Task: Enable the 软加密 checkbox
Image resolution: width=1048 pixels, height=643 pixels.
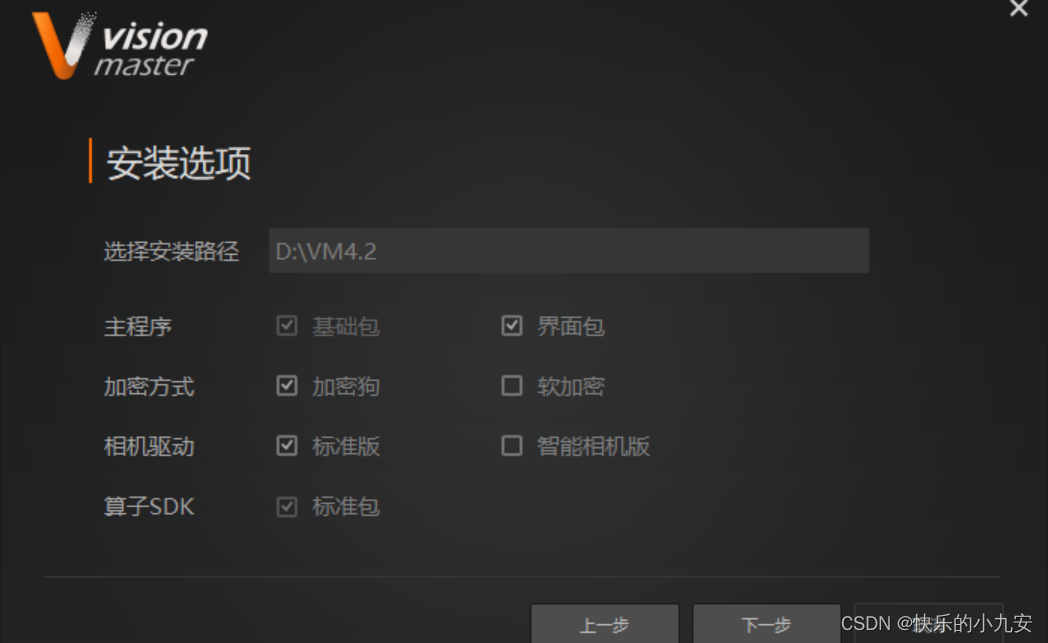Action: point(512,386)
